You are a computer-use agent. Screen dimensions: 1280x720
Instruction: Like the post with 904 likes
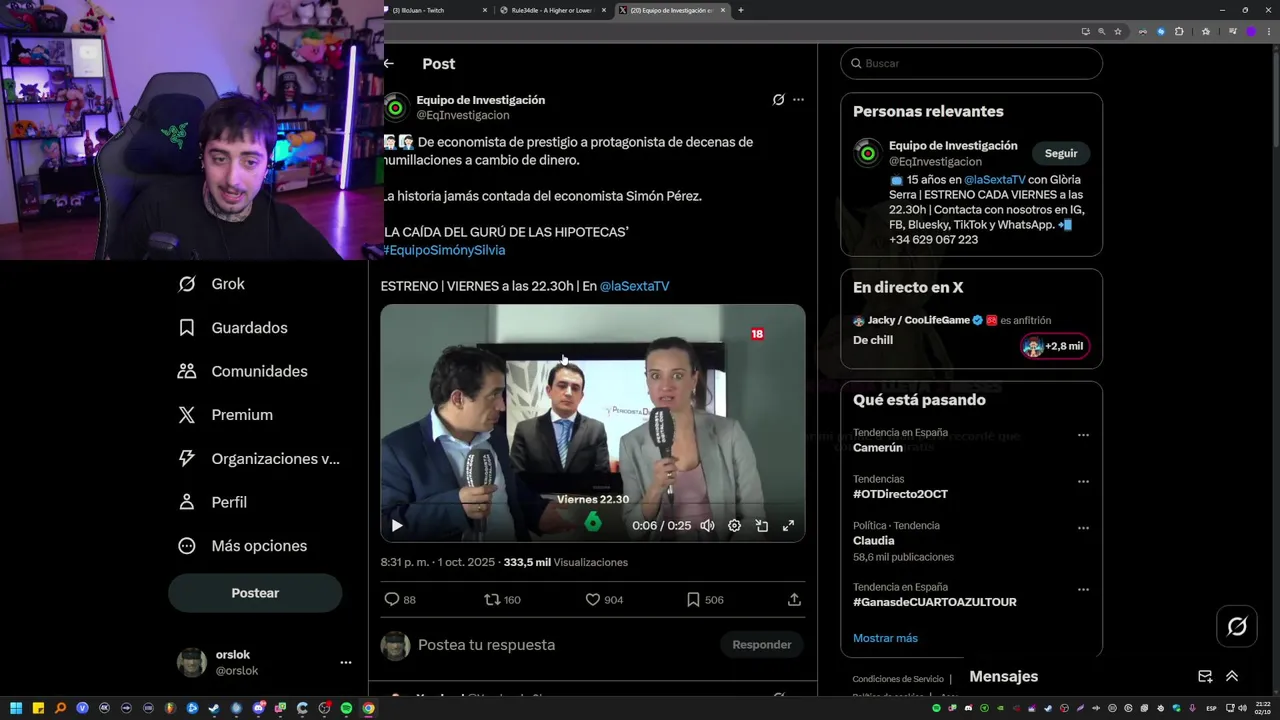[604, 600]
